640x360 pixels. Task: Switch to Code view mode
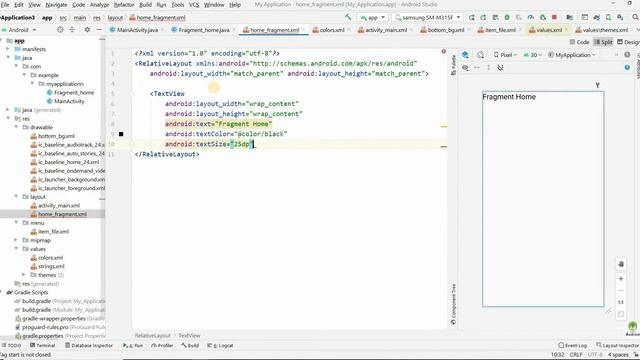coord(579,42)
